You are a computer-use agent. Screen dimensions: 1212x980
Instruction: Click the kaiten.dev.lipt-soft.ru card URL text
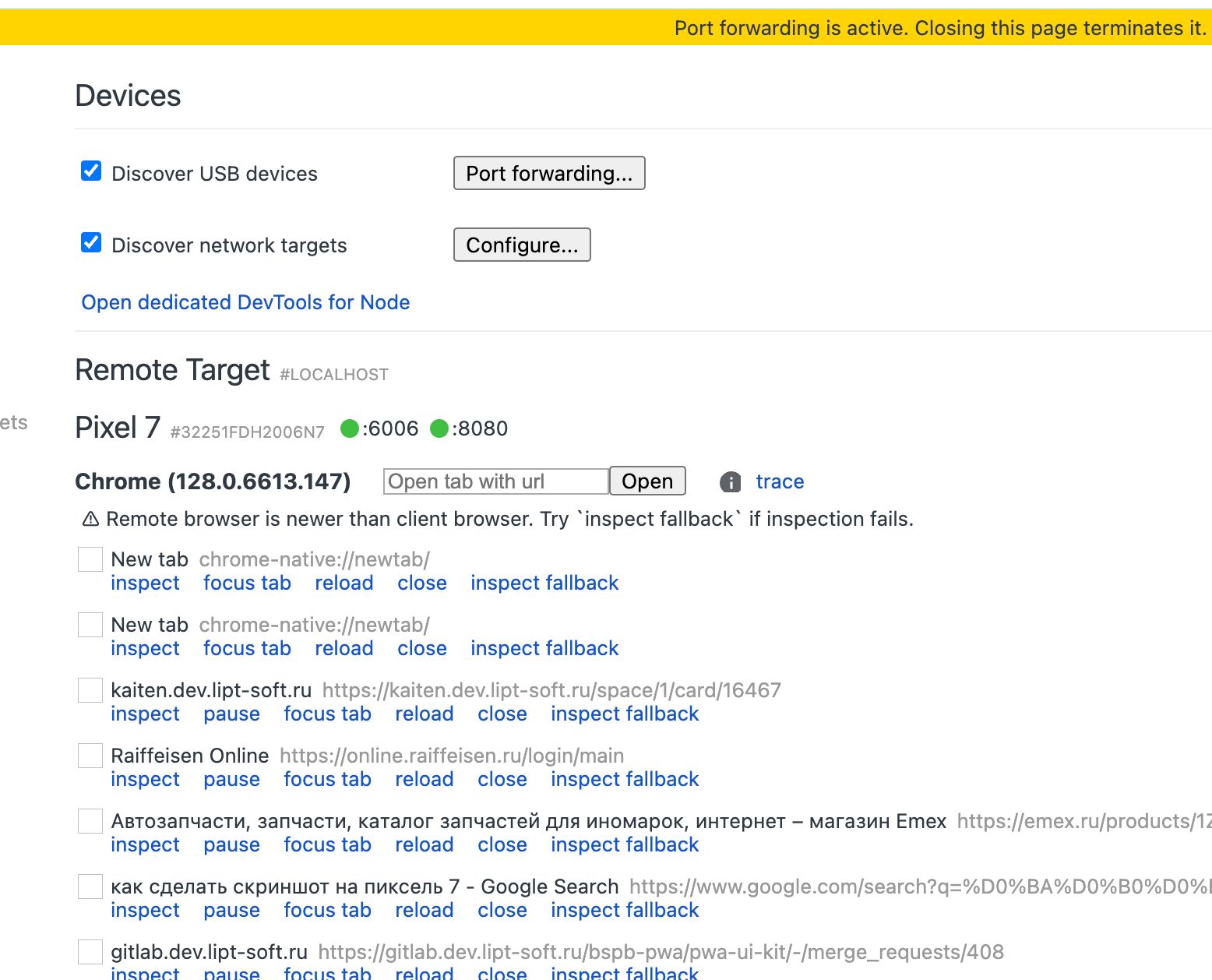point(551,690)
